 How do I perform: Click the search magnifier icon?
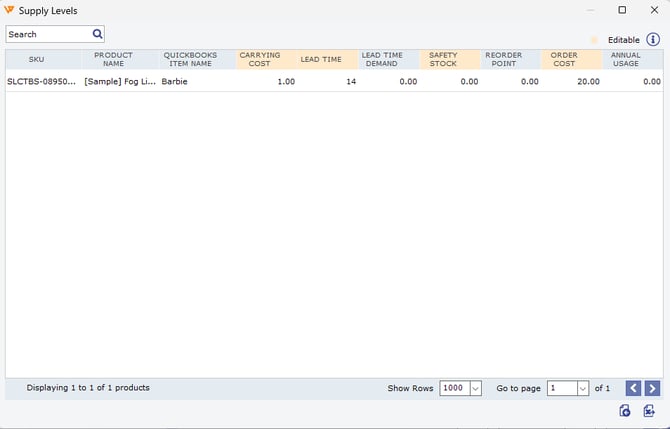(97, 34)
